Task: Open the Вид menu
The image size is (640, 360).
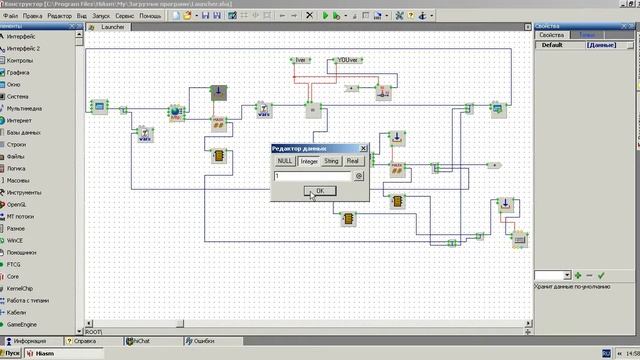Action: [82, 16]
